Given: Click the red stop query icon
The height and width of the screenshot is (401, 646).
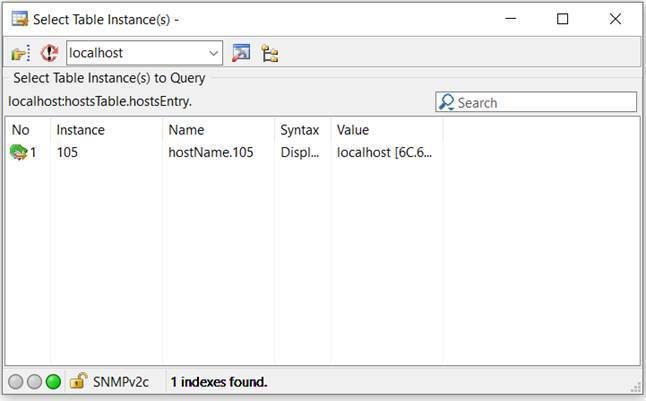Looking at the screenshot, I should 49,53.
